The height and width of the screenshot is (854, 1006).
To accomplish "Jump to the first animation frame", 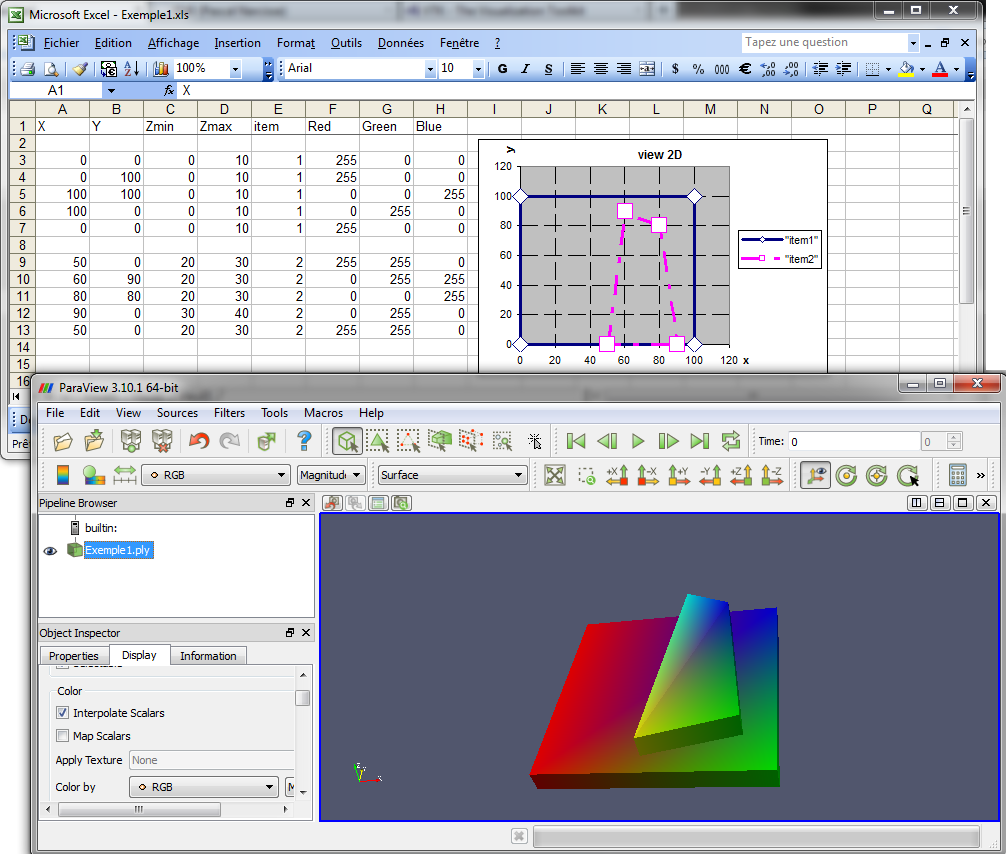I will click(576, 441).
